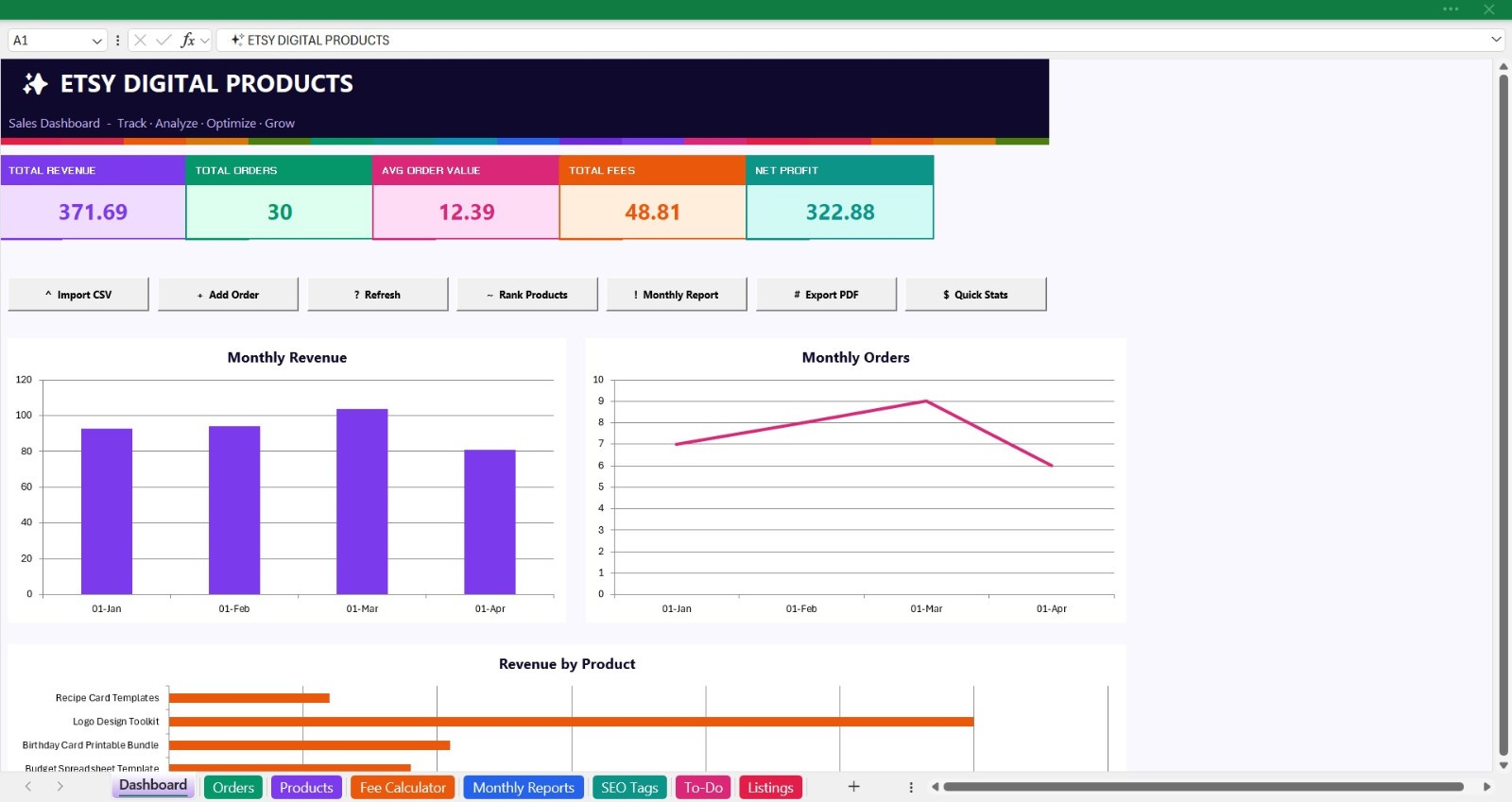Switch to the Dashboard sheet tab
This screenshot has width=1512, height=802.
[x=153, y=786]
